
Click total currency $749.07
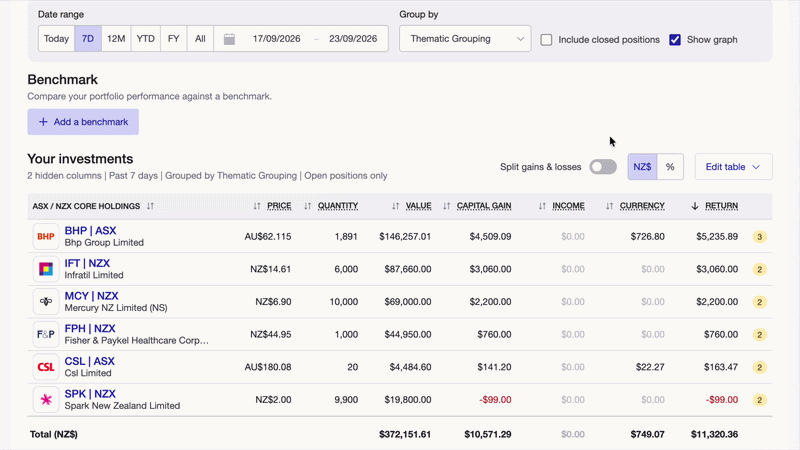647,435
